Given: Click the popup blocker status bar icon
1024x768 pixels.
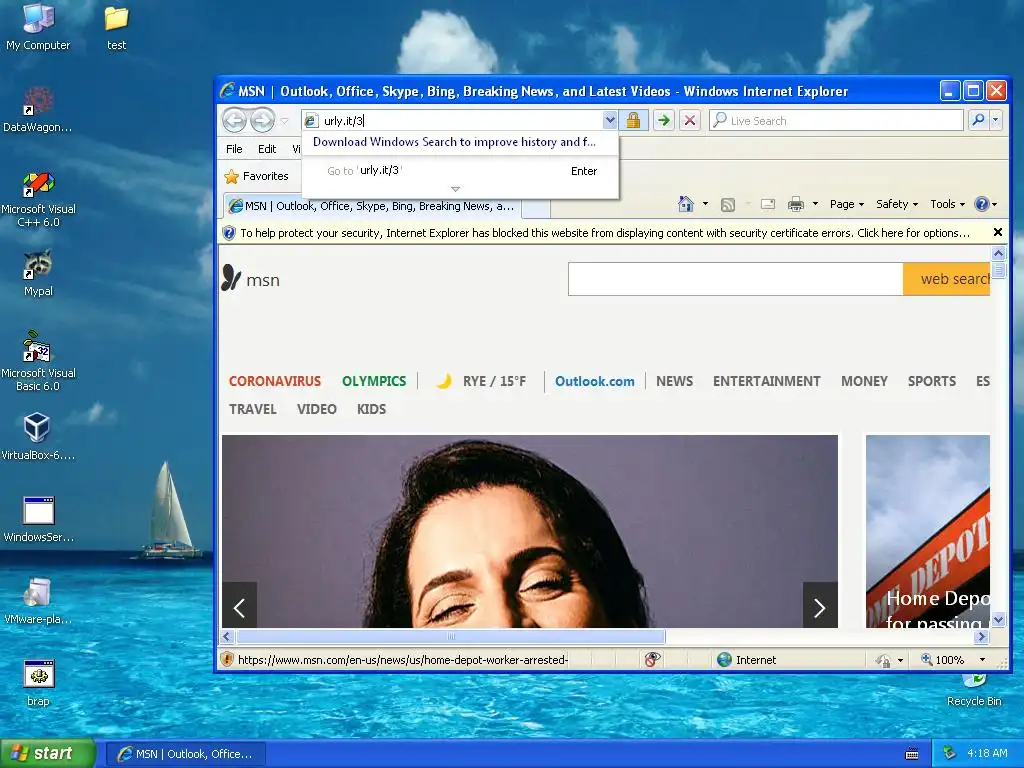Looking at the screenshot, I should pos(652,660).
